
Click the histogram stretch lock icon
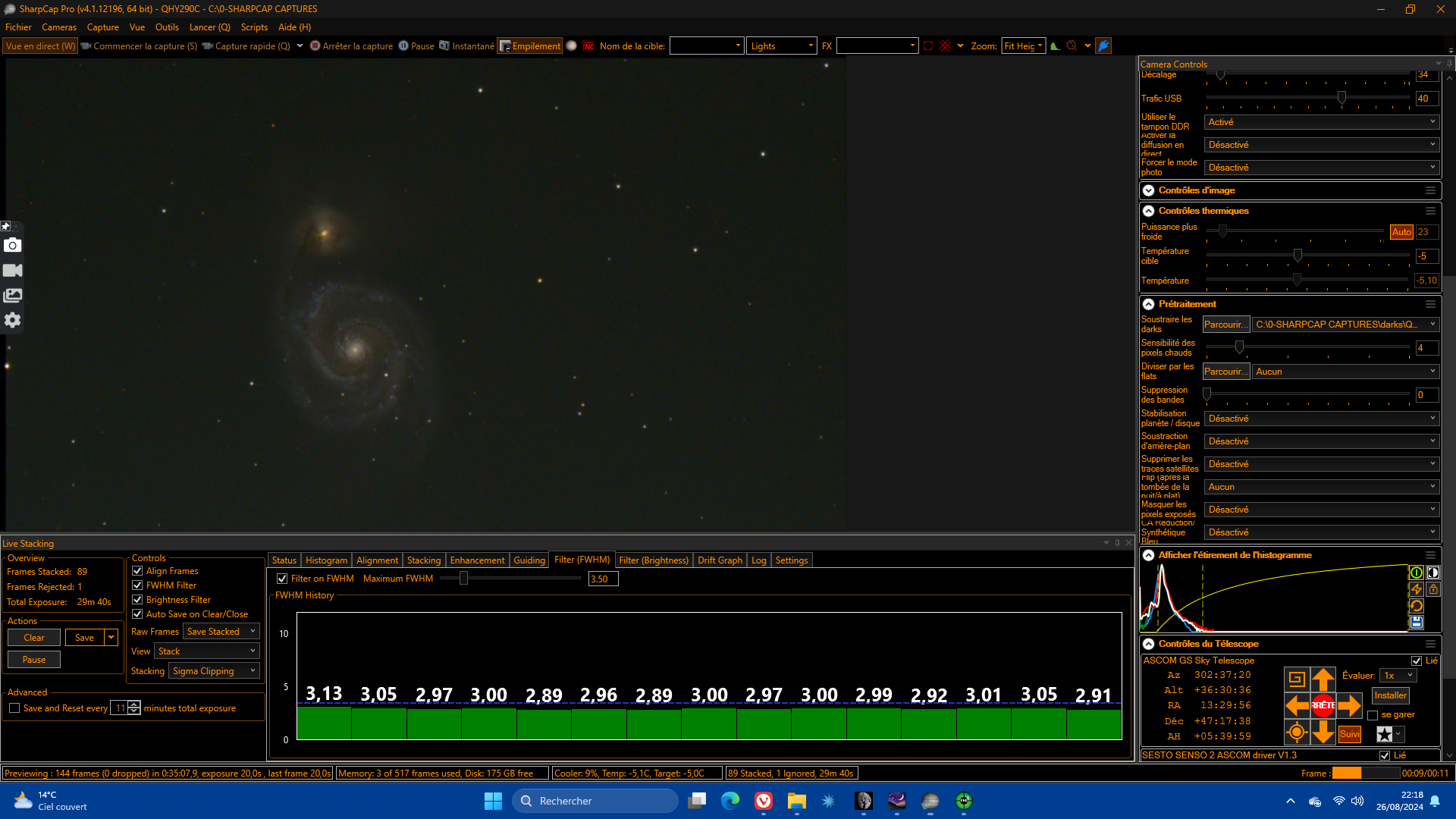(x=1432, y=589)
